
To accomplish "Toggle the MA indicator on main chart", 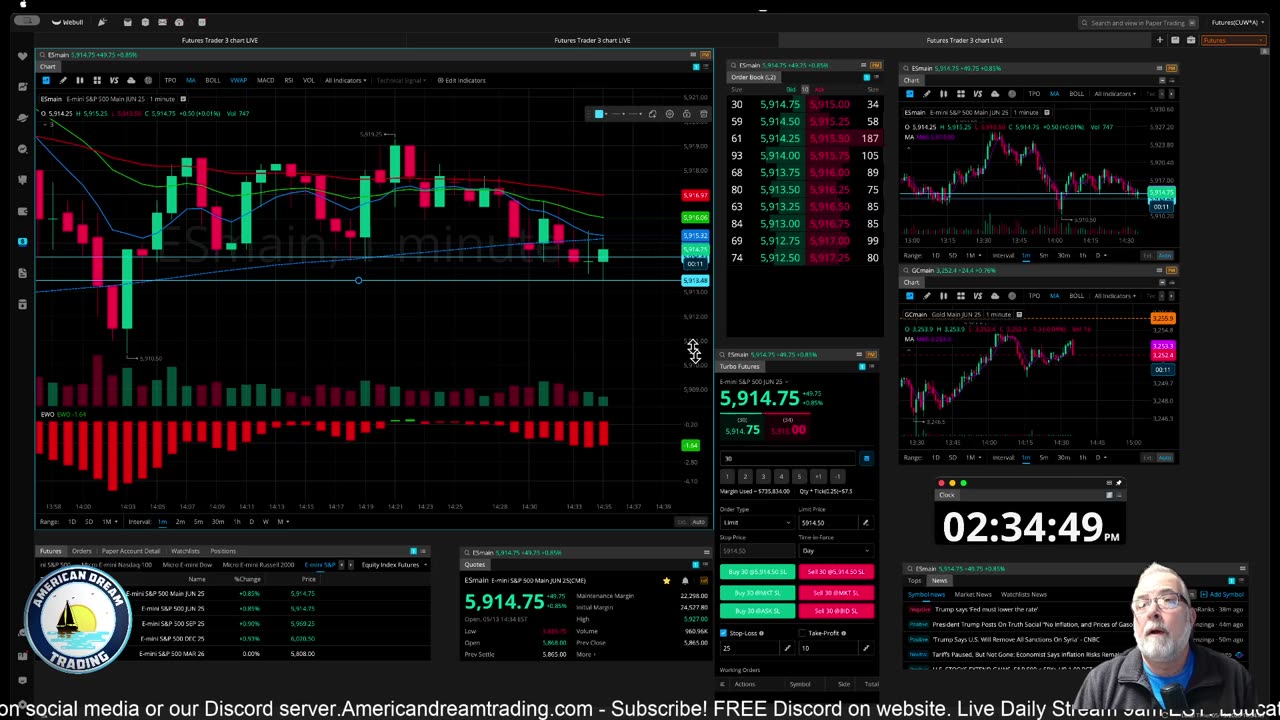I will click(190, 80).
